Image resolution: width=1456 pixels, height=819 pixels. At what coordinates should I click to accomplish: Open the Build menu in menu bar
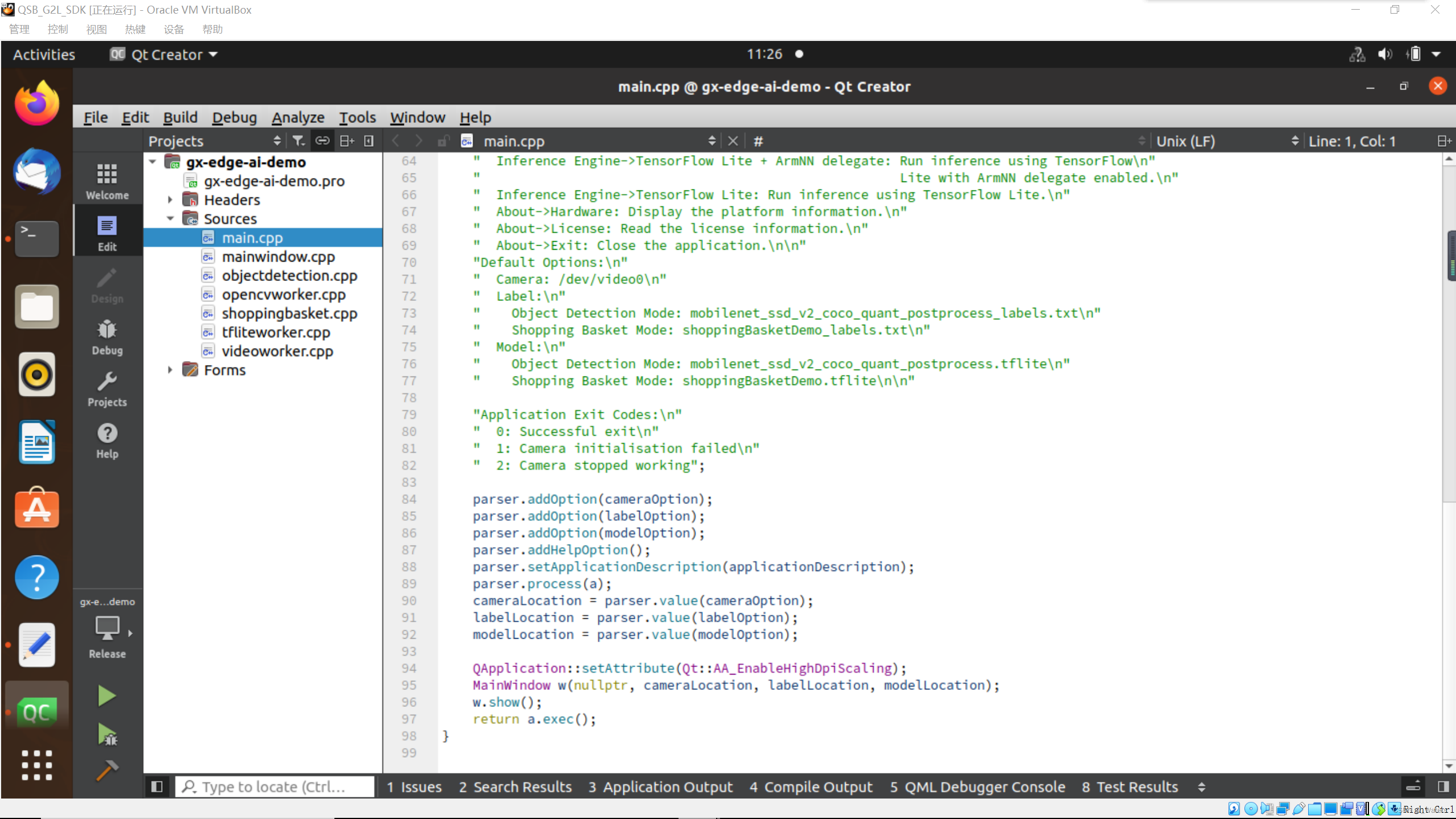tap(180, 117)
